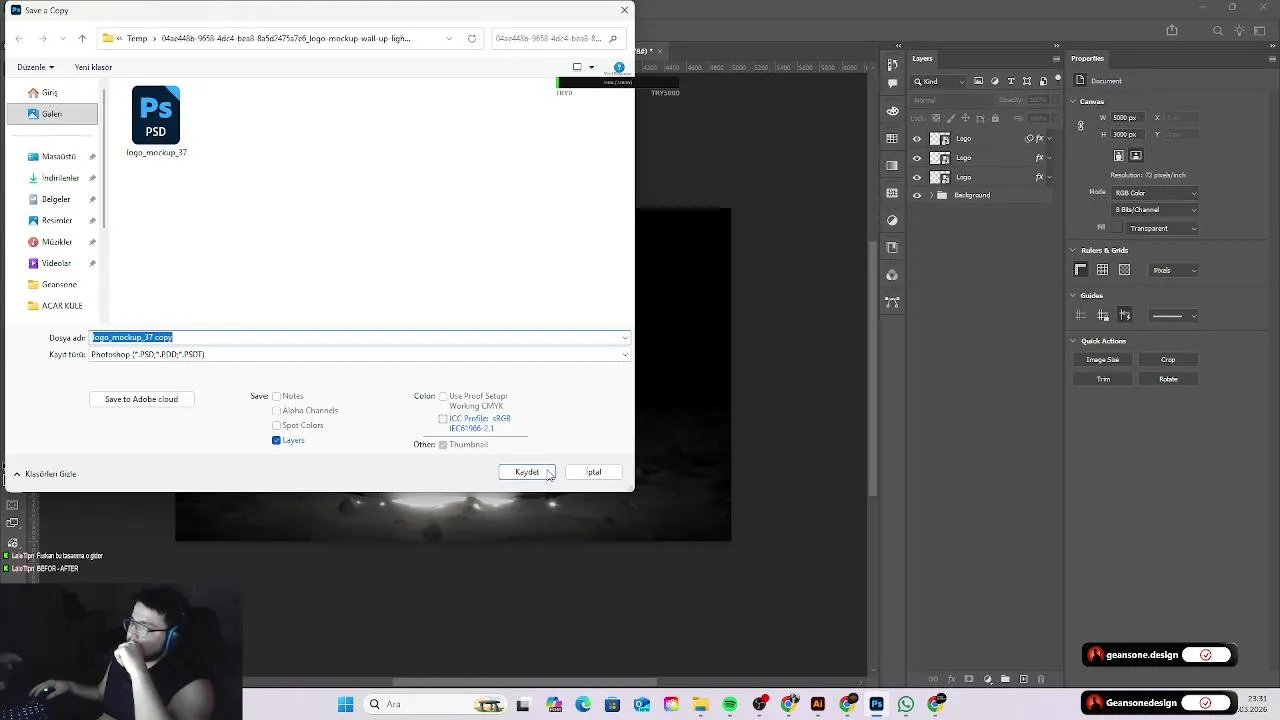Collapse folders with Klasörleri Gizle

(x=45, y=474)
